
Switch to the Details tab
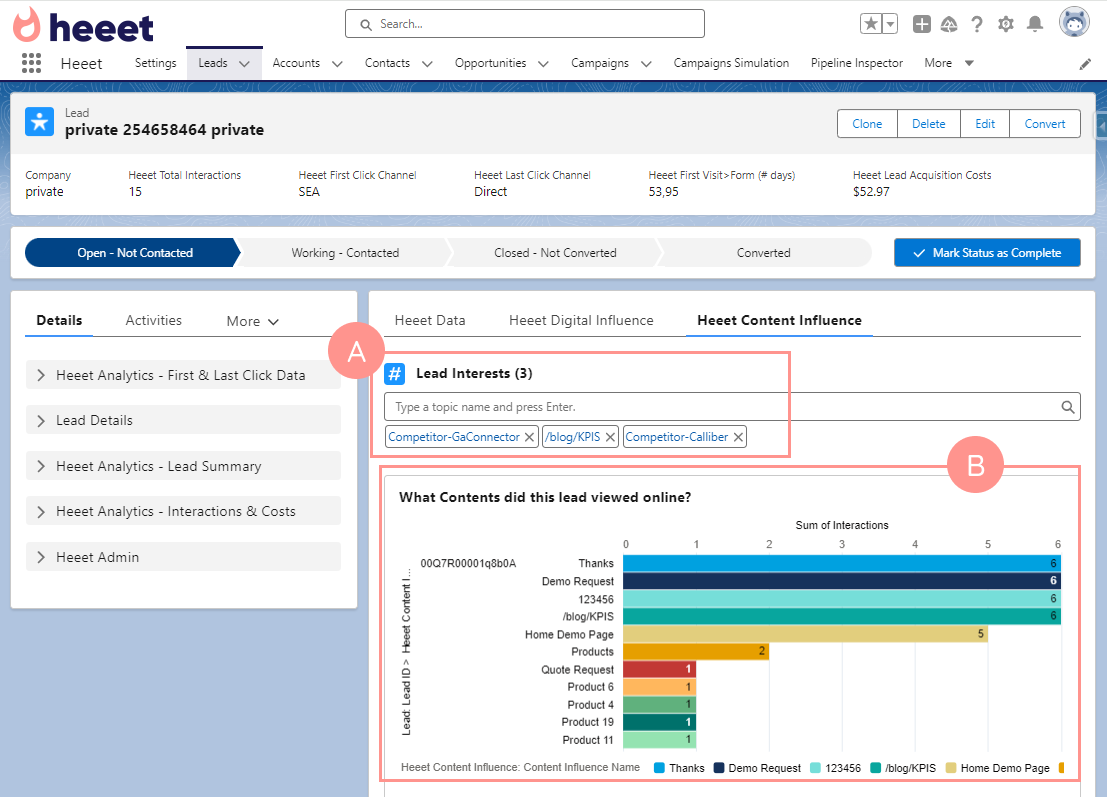tap(59, 320)
